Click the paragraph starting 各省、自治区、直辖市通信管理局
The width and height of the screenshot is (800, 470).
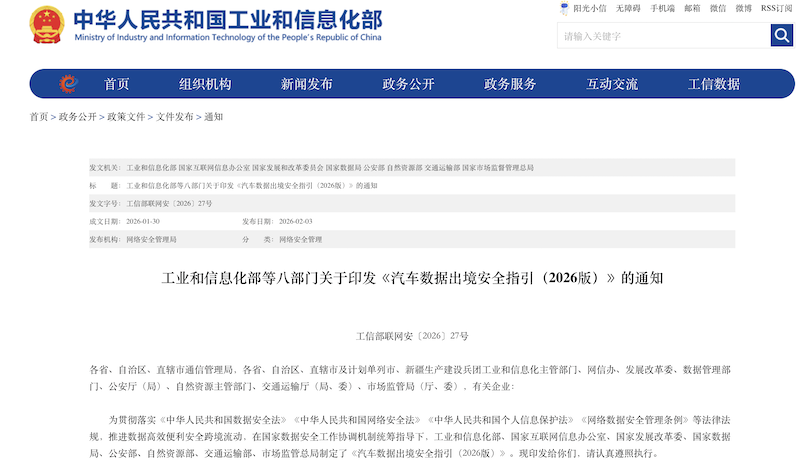click(410, 378)
